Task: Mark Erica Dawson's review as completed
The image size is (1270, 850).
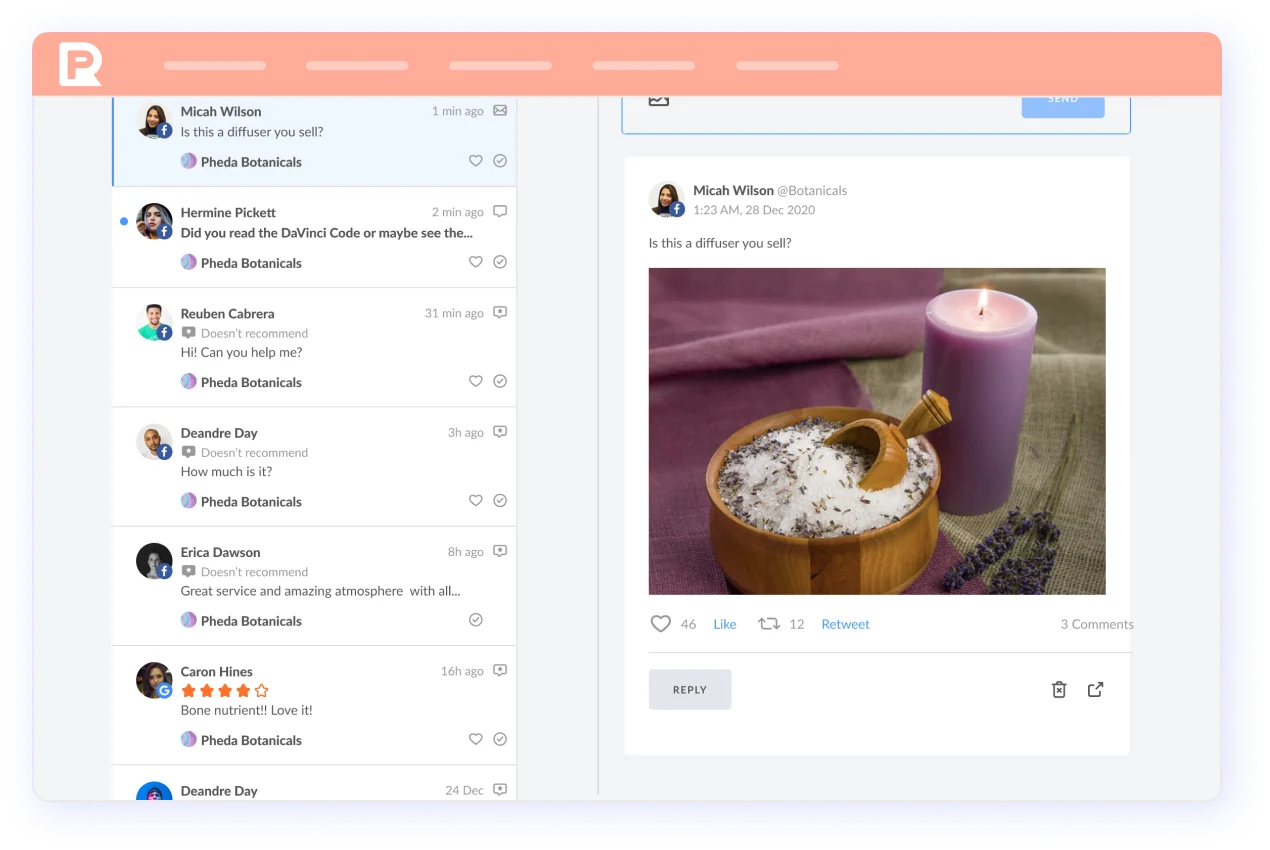Action: [476, 620]
